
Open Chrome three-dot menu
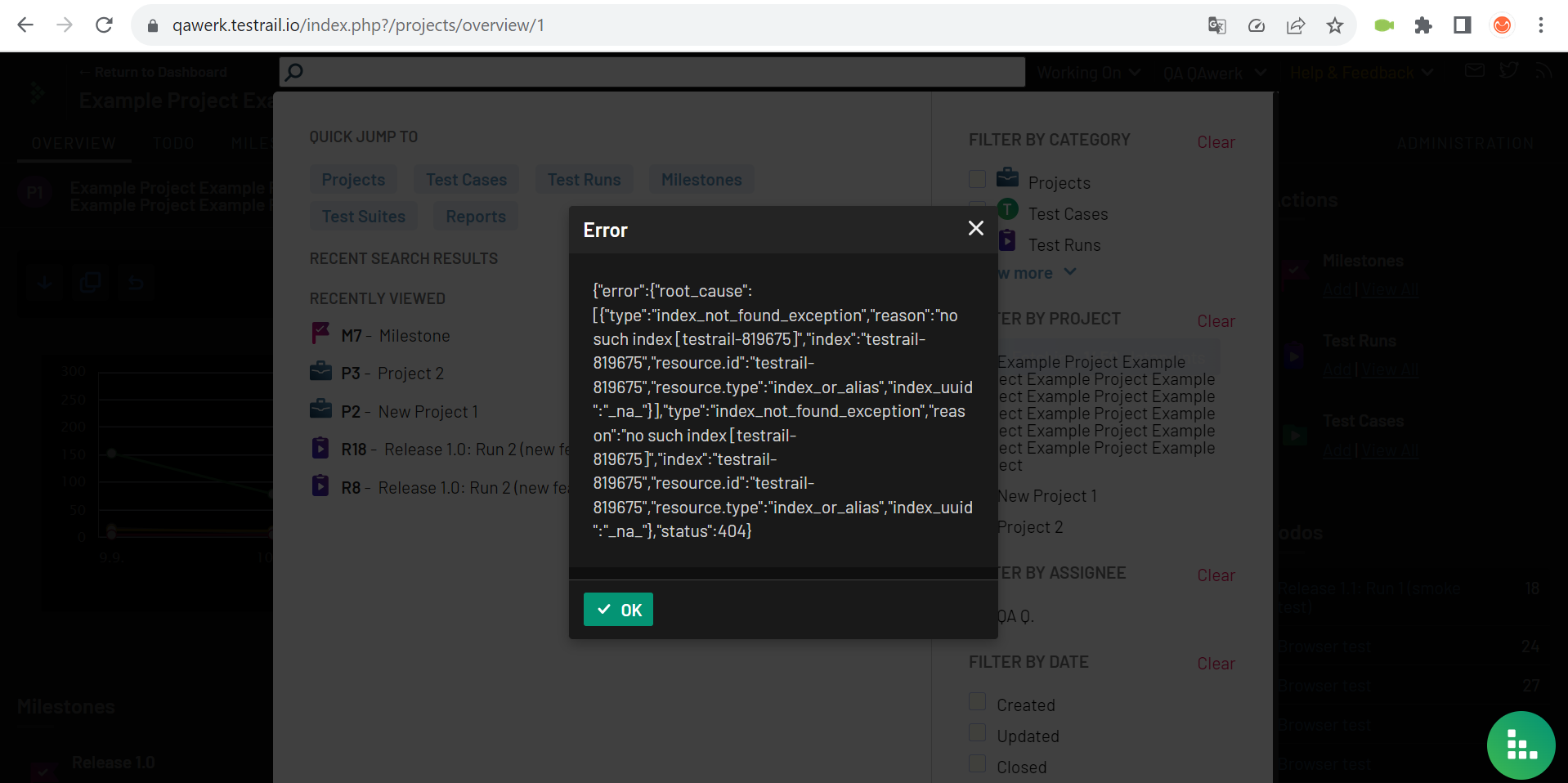click(x=1541, y=25)
